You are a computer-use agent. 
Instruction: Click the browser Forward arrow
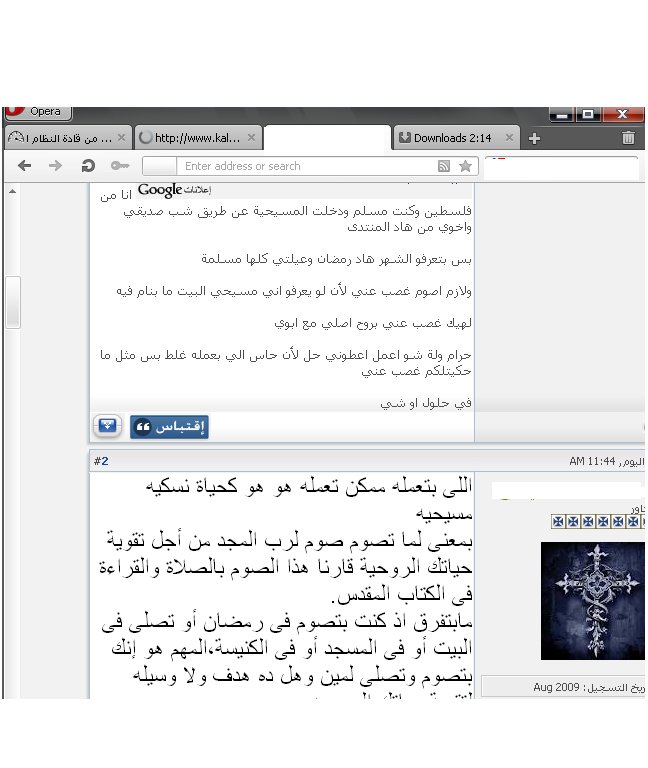tap(56, 166)
